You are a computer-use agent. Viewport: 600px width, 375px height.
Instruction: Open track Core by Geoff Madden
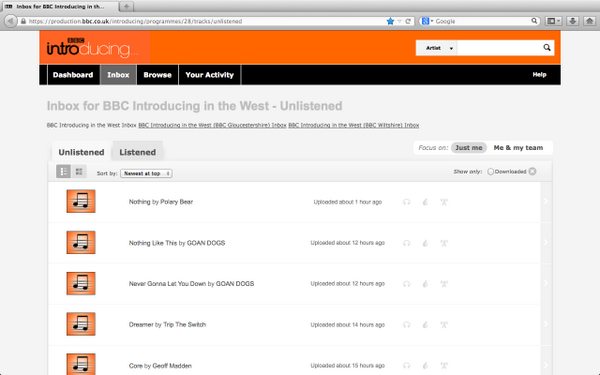pos(160,366)
